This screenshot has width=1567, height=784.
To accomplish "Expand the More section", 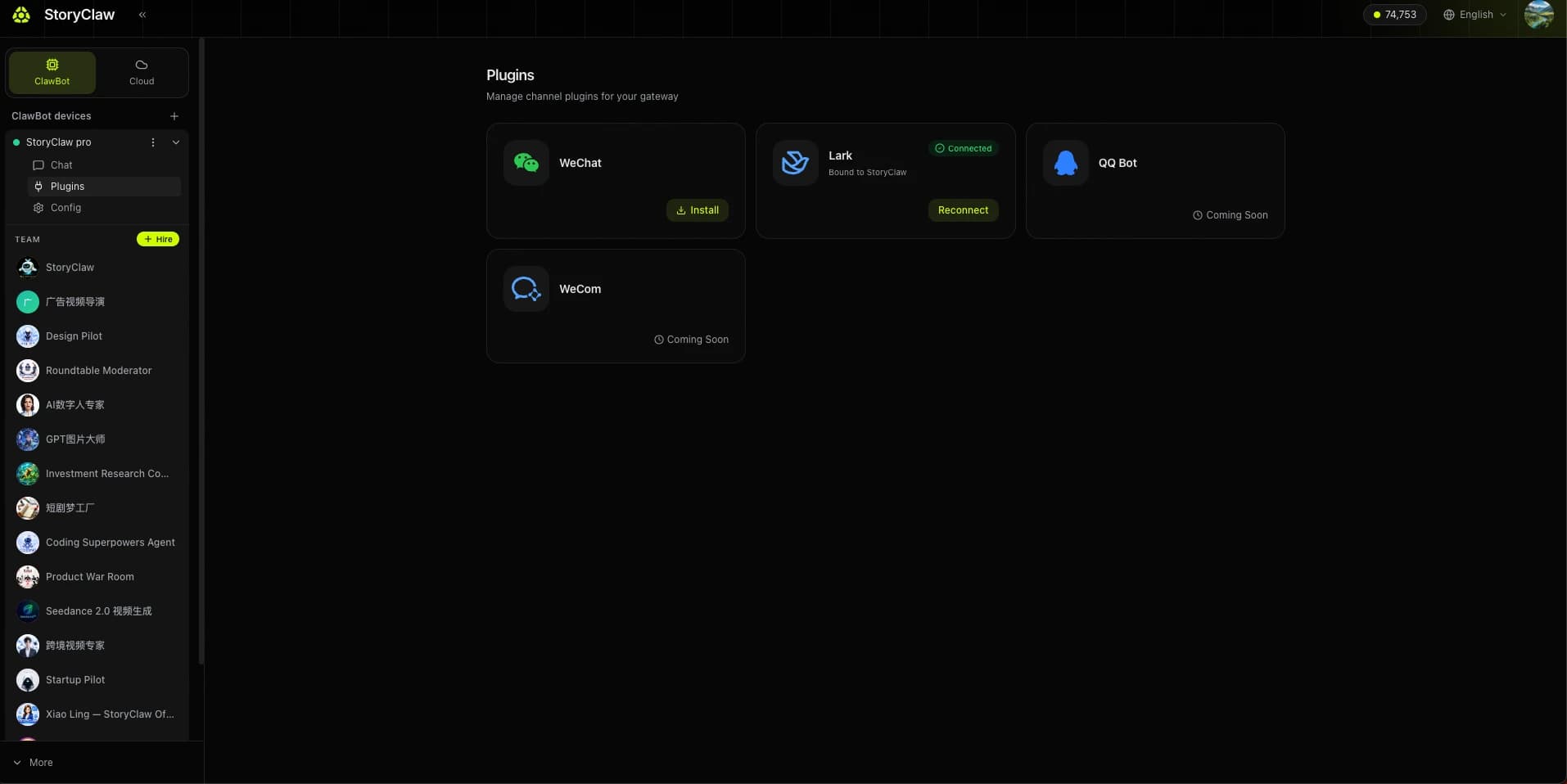I will tap(33, 763).
